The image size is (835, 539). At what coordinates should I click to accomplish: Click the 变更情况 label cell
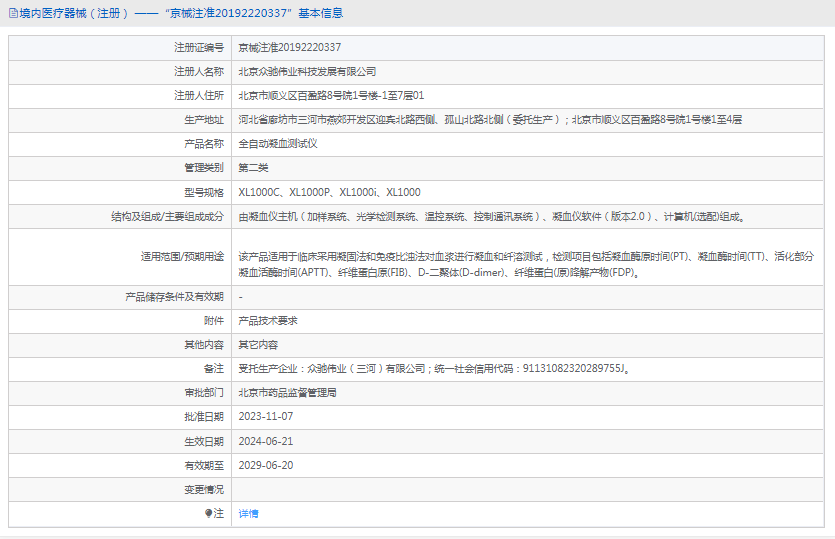point(120,489)
